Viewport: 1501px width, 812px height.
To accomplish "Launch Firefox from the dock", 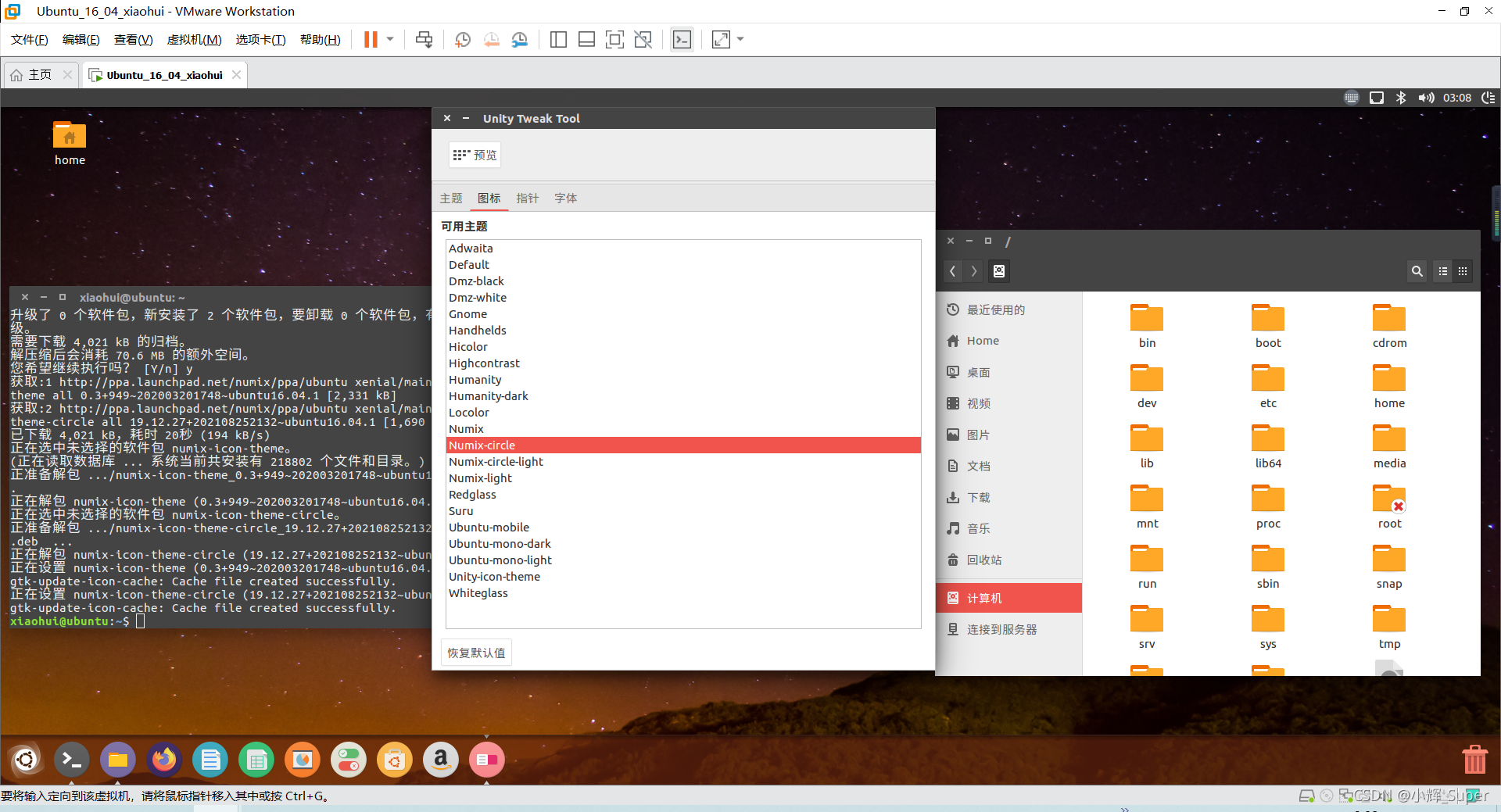I will click(x=164, y=760).
